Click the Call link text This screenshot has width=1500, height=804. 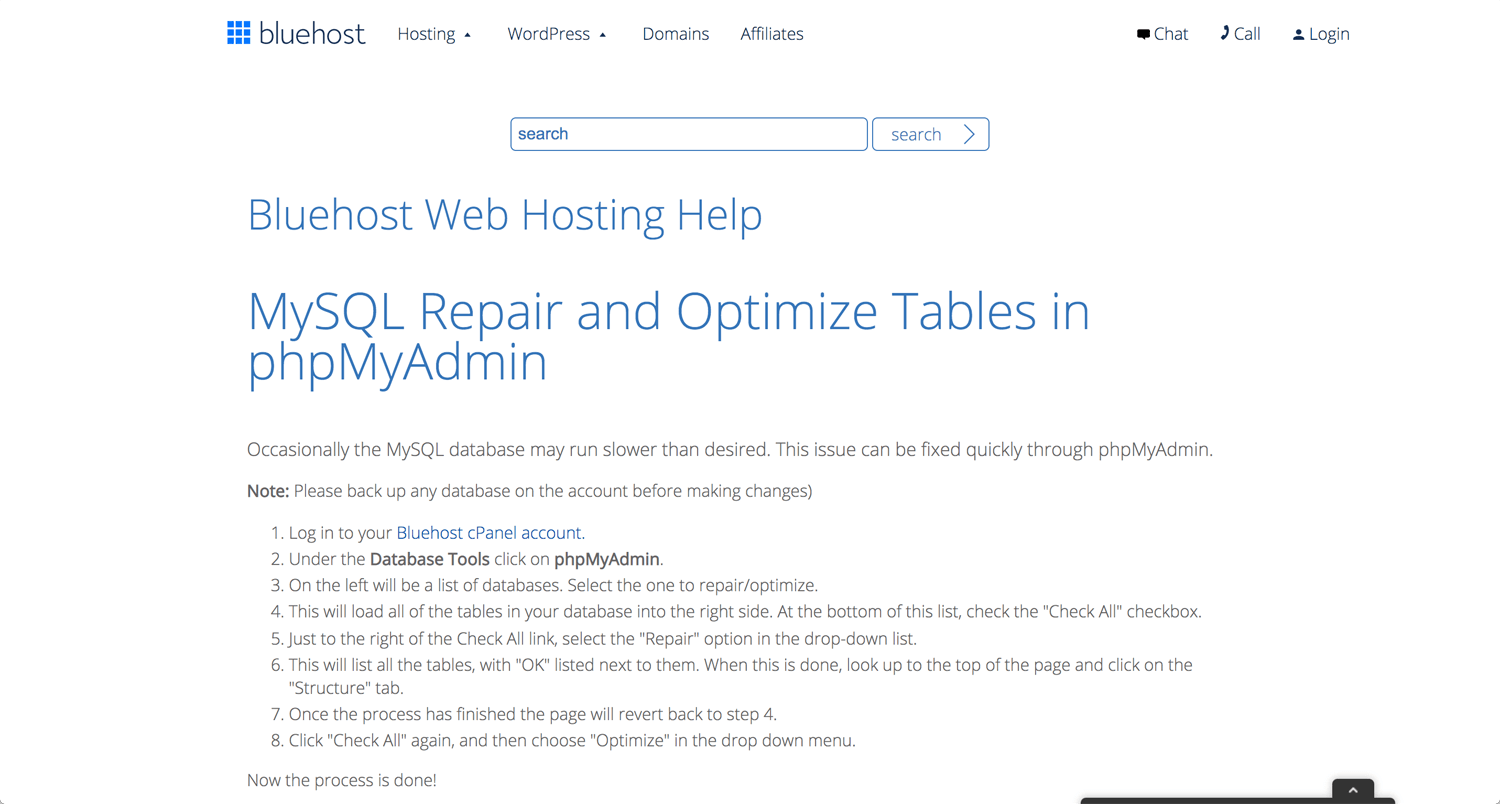coord(1247,34)
